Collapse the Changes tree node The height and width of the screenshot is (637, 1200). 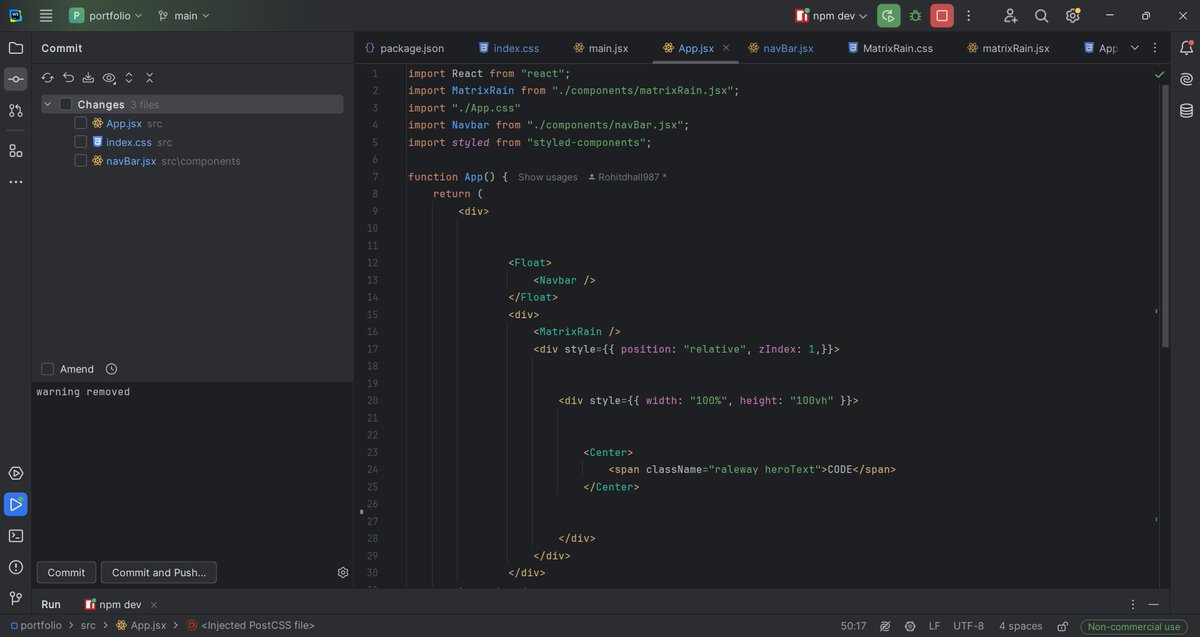point(47,104)
